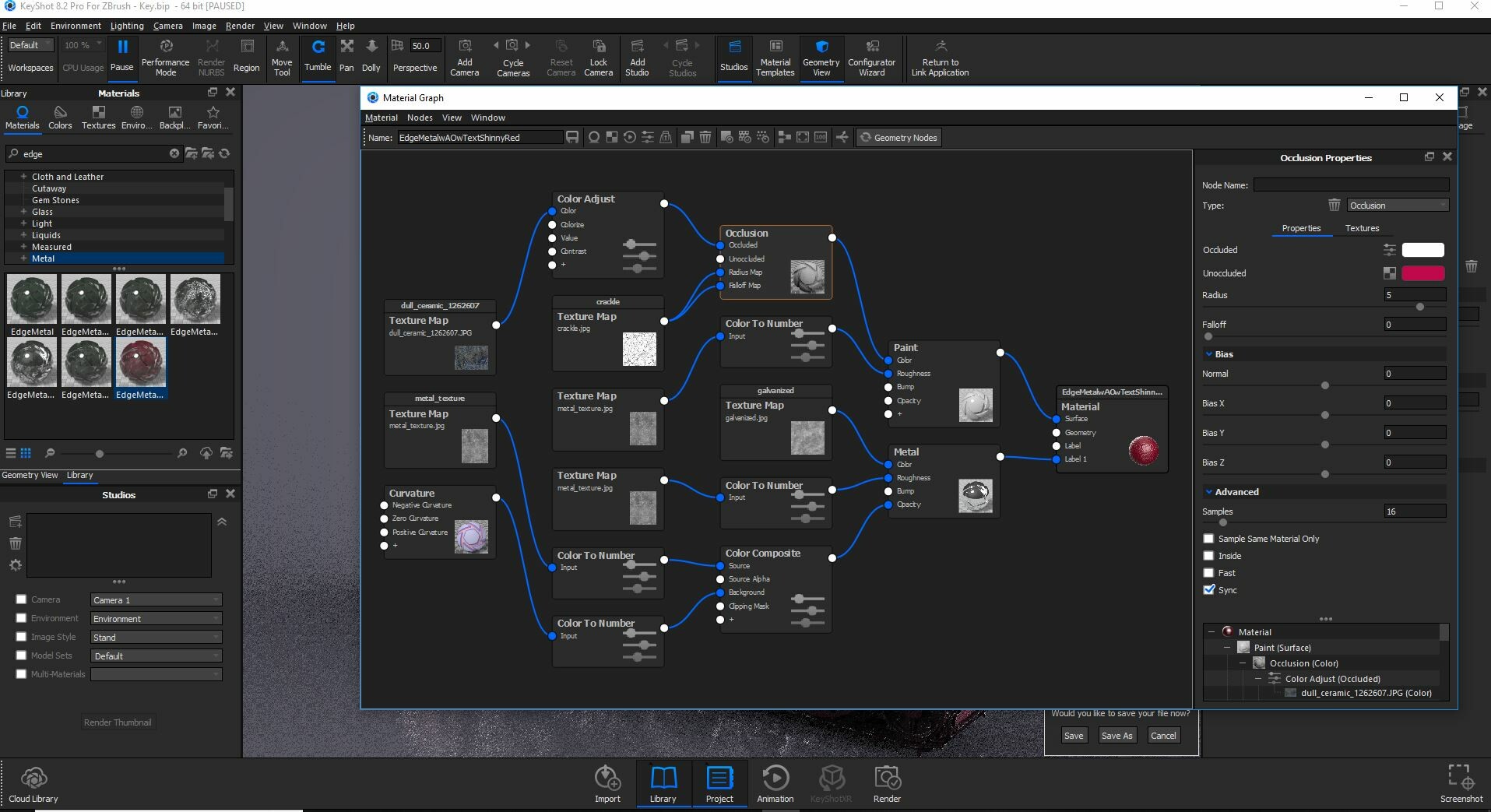Click the Render Thumbnail button
The image size is (1491, 812).
pyautogui.click(x=118, y=722)
